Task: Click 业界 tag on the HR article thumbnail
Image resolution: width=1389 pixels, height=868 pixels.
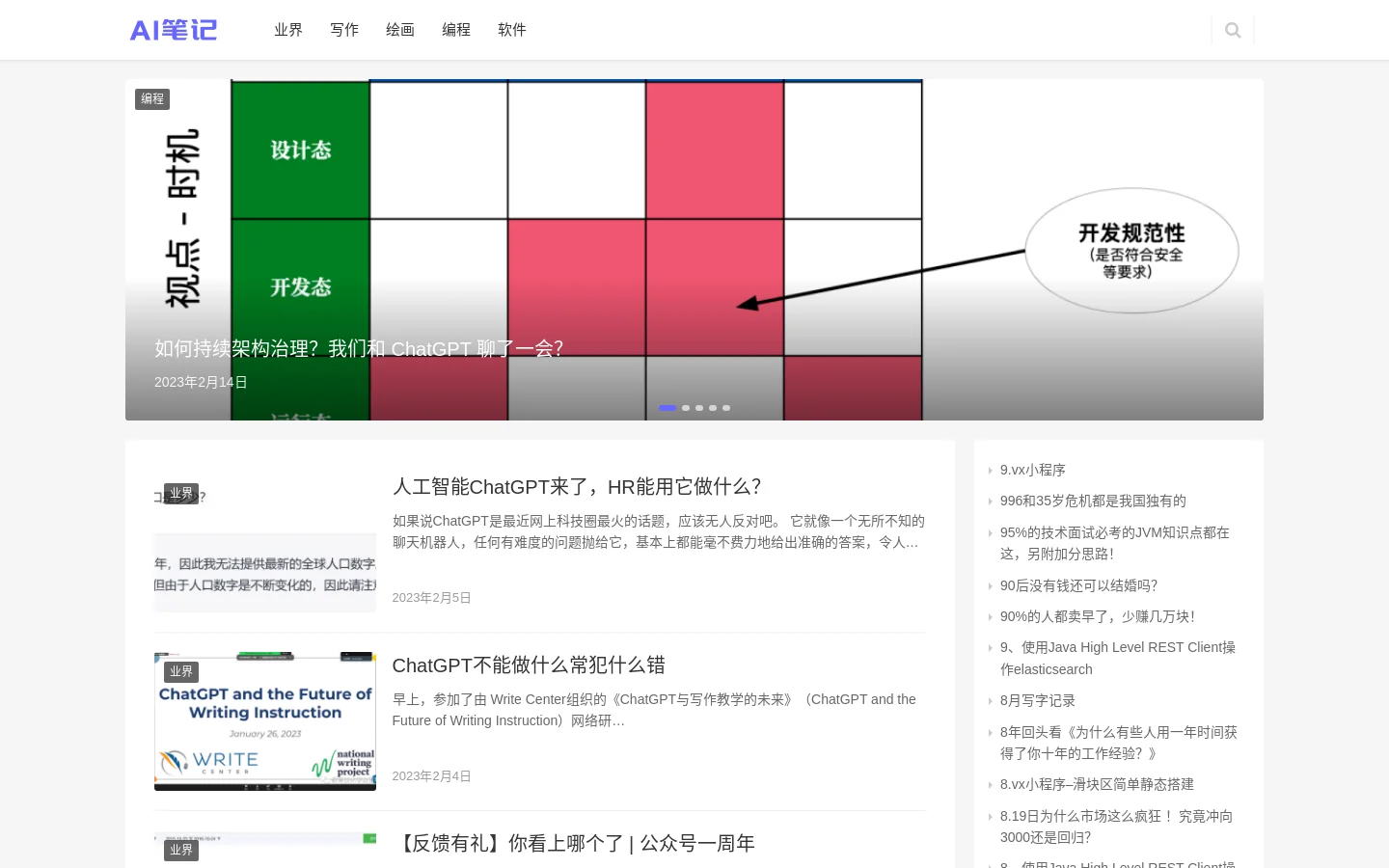Action: coord(181,493)
